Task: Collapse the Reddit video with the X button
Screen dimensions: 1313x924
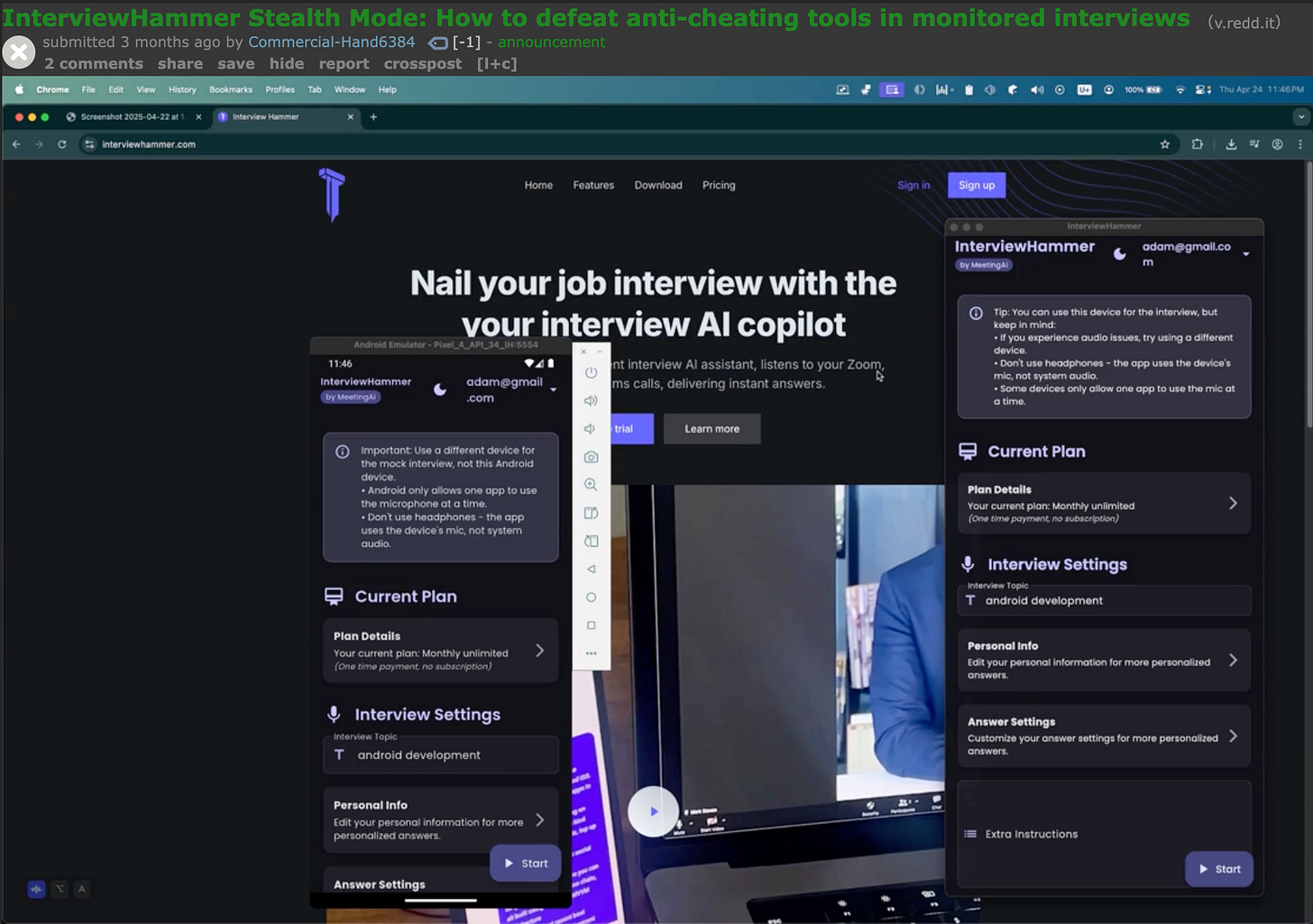Action: (18, 52)
